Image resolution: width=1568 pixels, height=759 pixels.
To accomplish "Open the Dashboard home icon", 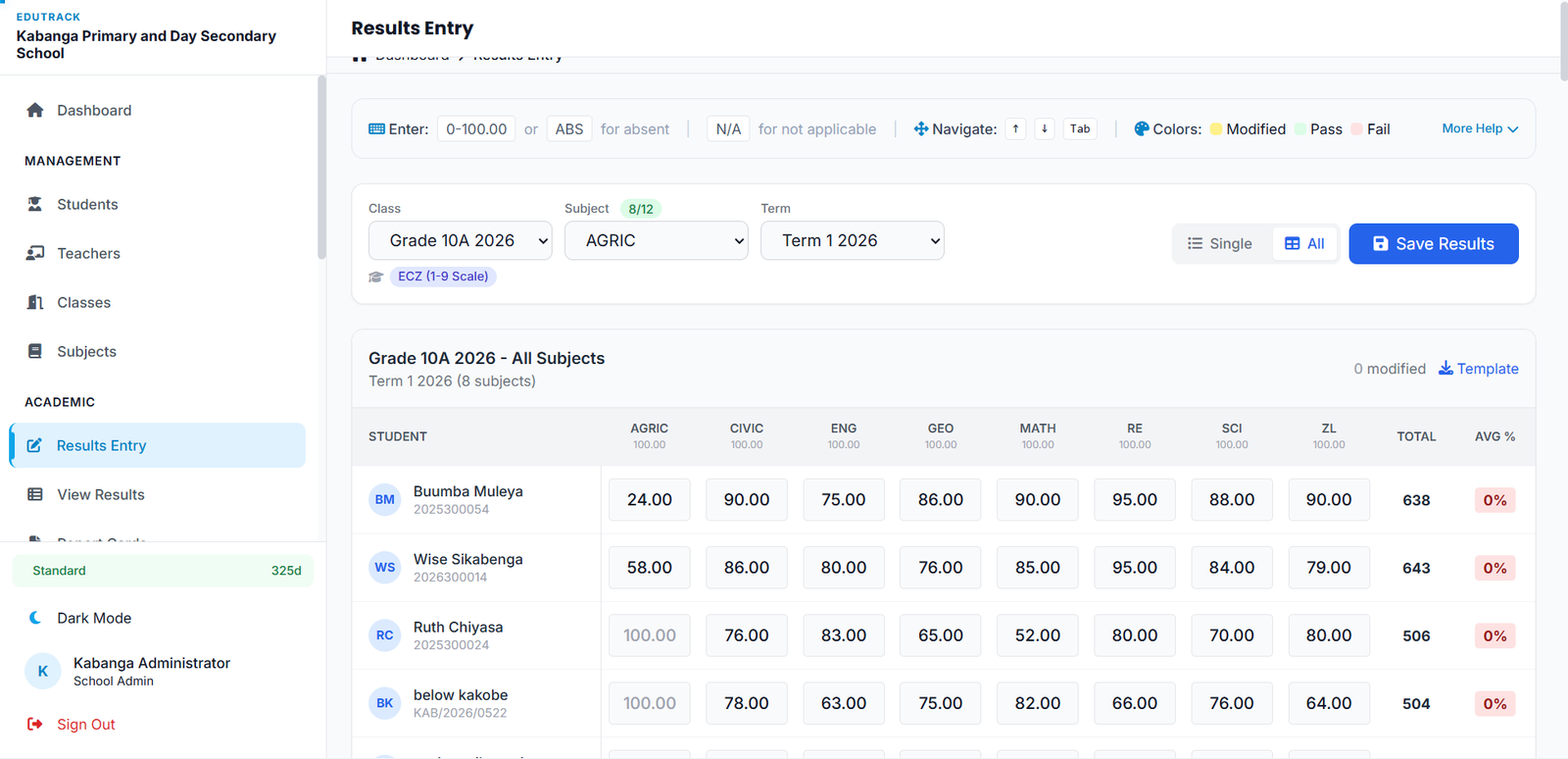I will tap(35, 110).
